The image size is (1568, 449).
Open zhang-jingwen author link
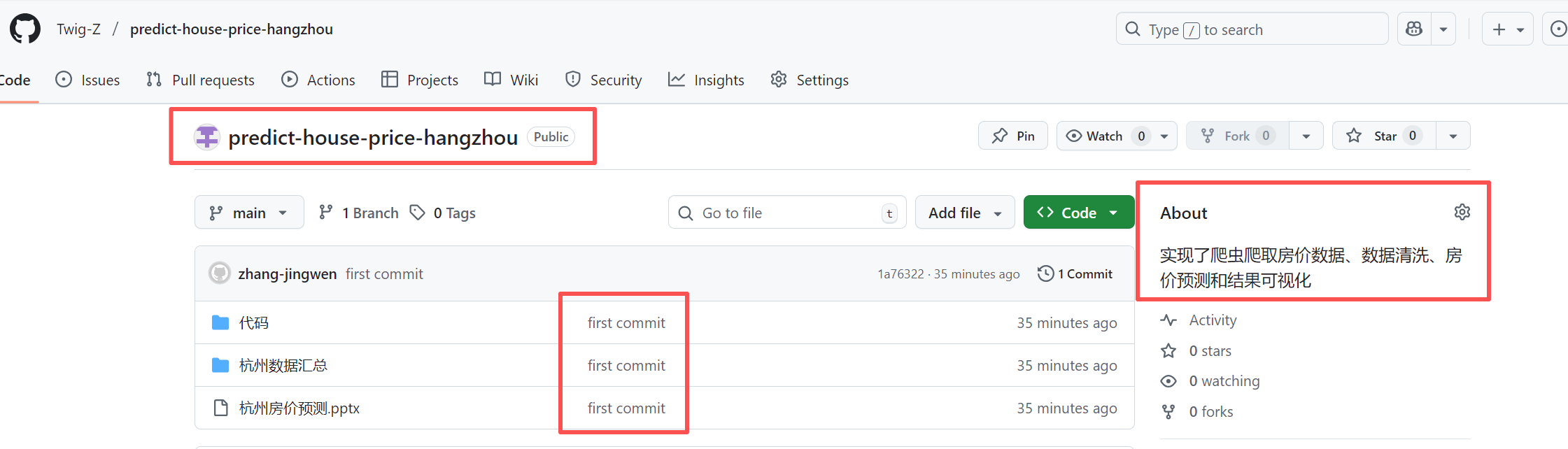pos(288,273)
